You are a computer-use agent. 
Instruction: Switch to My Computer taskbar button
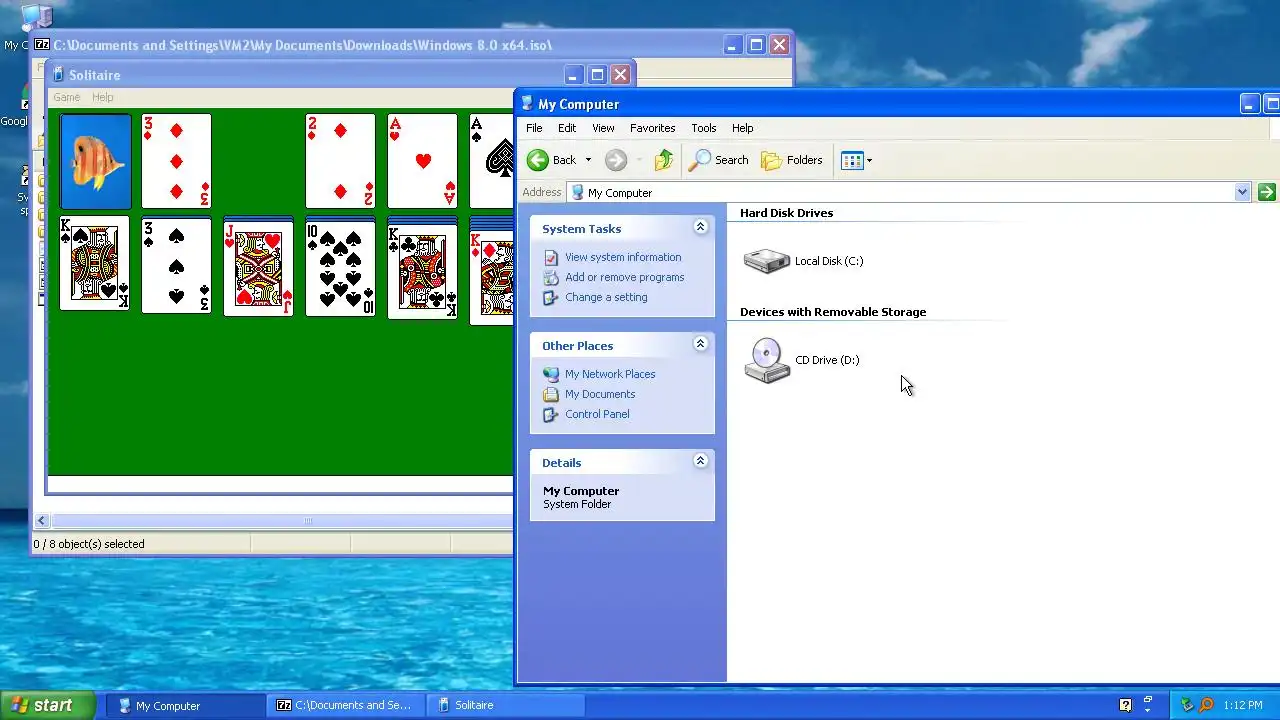coord(185,705)
